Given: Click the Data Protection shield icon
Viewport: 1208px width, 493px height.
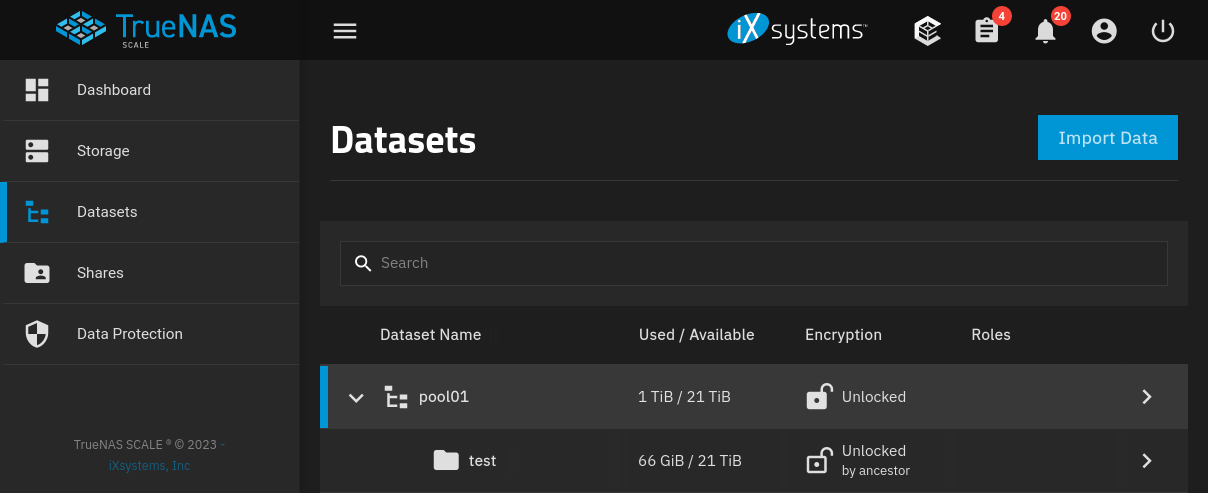Looking at the screenshot, I should (x=37, y=334).
